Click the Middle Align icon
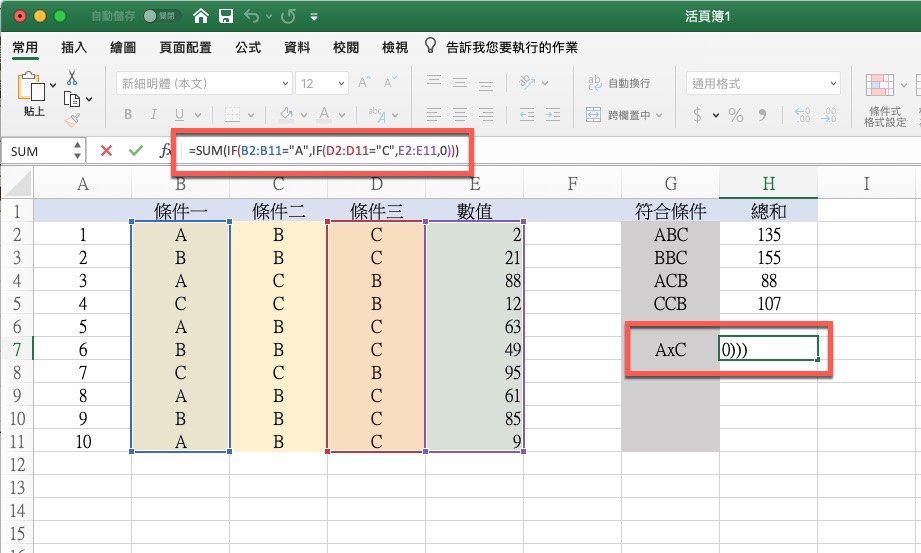Image resolution: width=921 pixels, height=553 pixels. coord(460,83)
